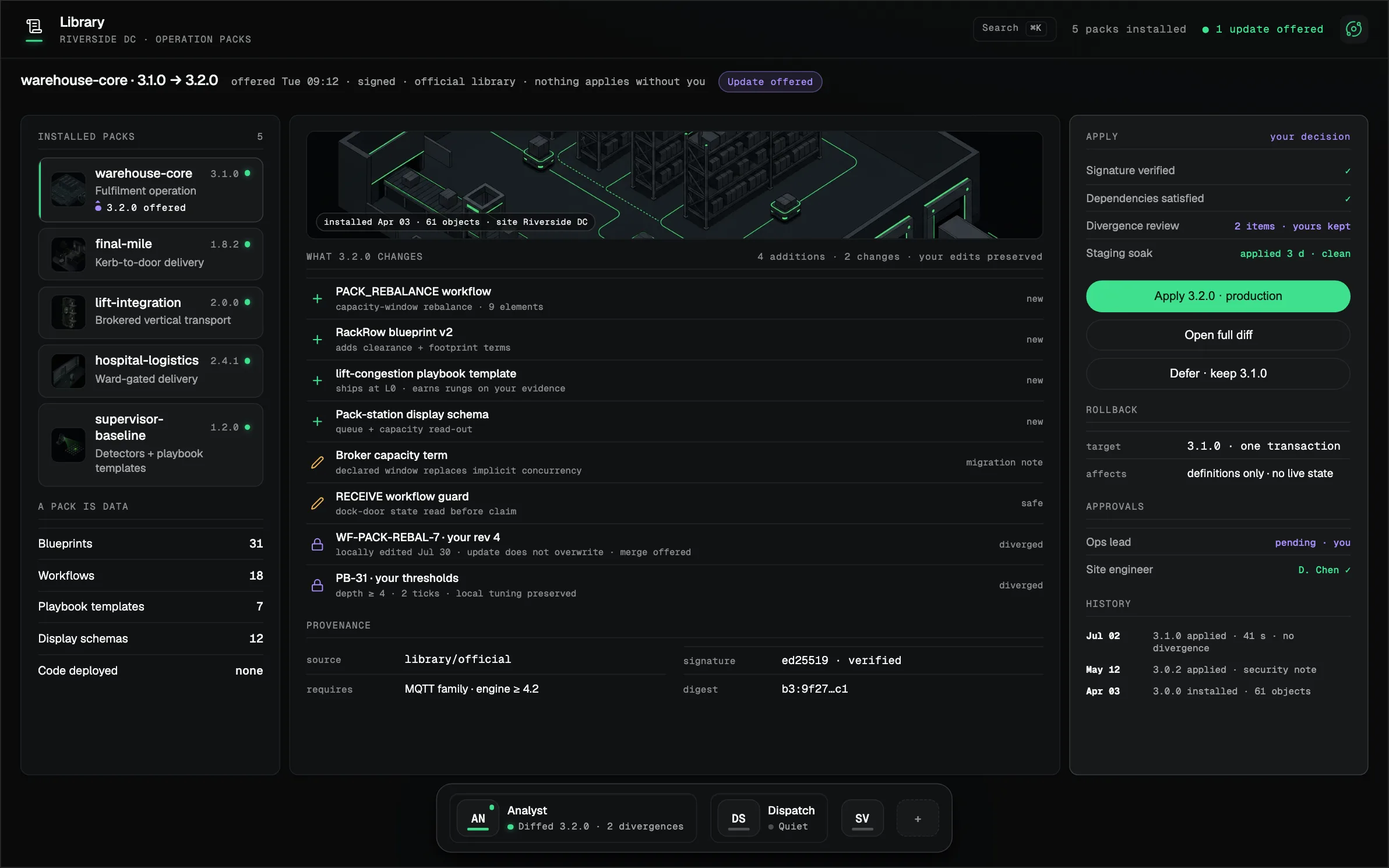This screenshot has height=868, width=1389.
Task: Click Apply 3.2.0 · production button
Action: 1218,296
